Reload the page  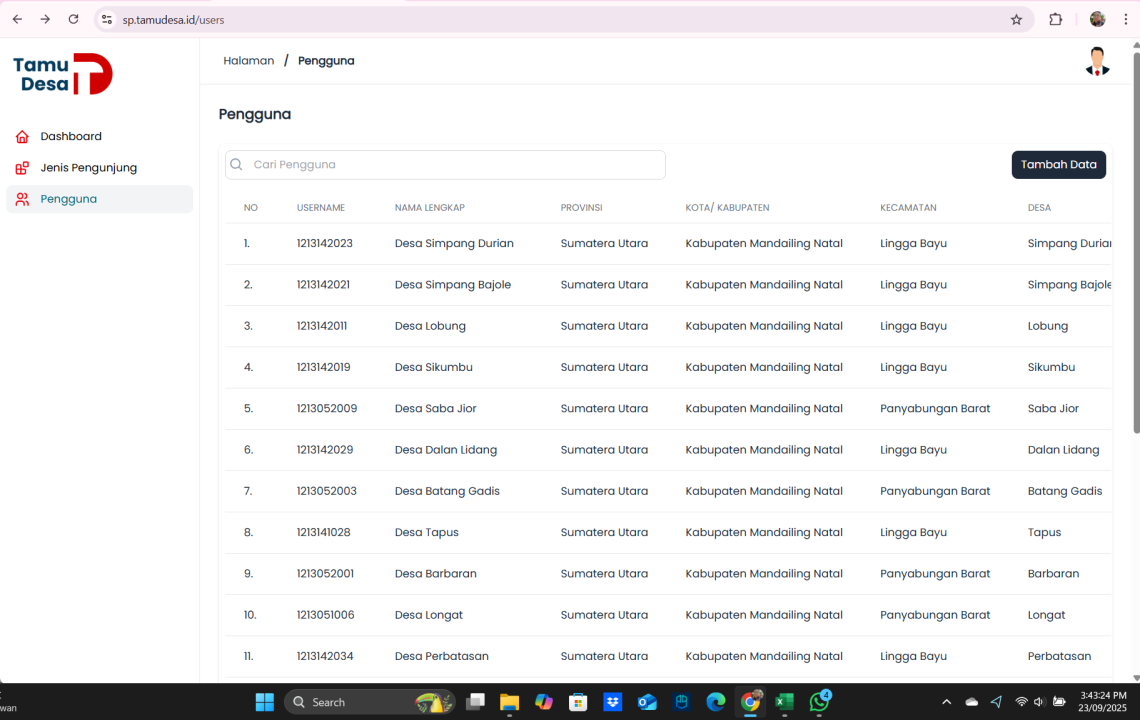tap(73, 19)
